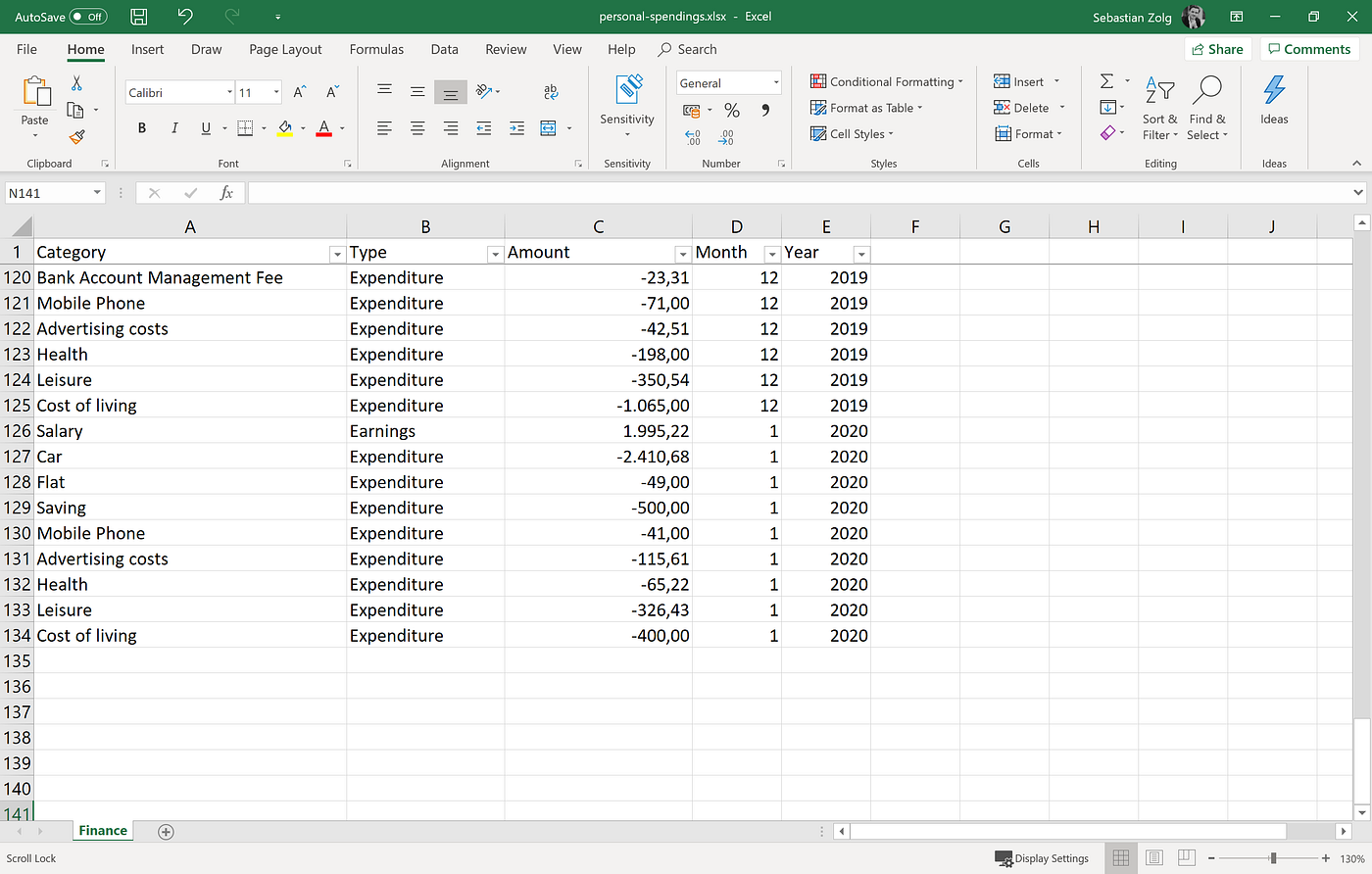Screen dimensions: 1372x874
Task: Toggle Bold formatting
Action: tap(142, 128)
